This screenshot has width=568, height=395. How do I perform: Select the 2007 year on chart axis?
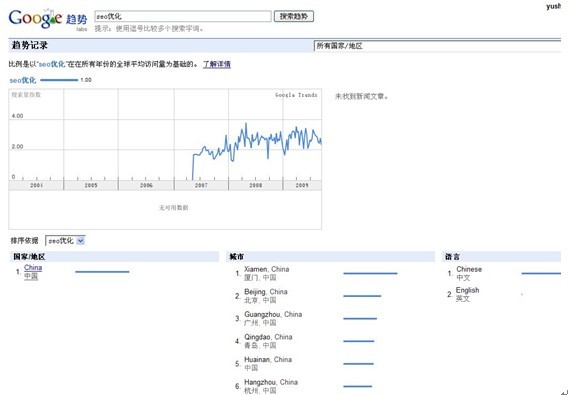(x=201, y=185)
